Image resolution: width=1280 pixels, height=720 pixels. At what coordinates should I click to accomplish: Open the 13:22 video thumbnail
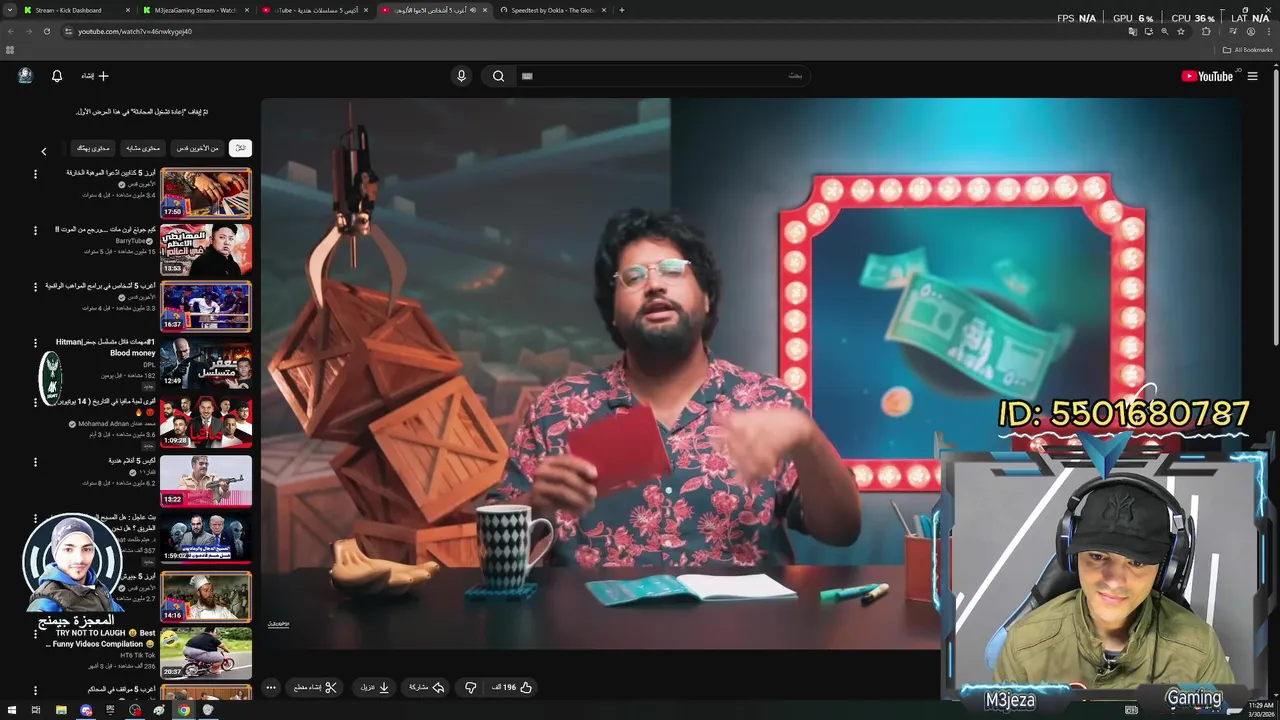[206, 480]
